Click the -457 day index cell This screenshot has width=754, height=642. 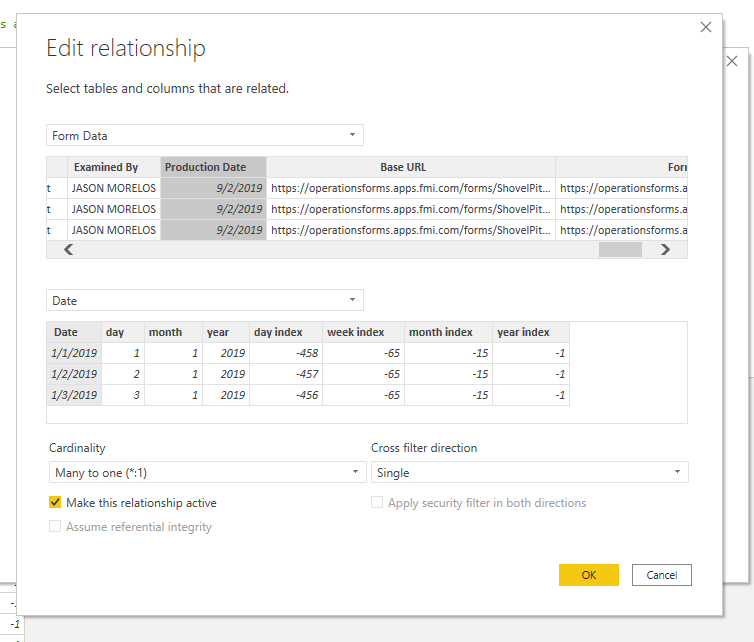[286, 374]
